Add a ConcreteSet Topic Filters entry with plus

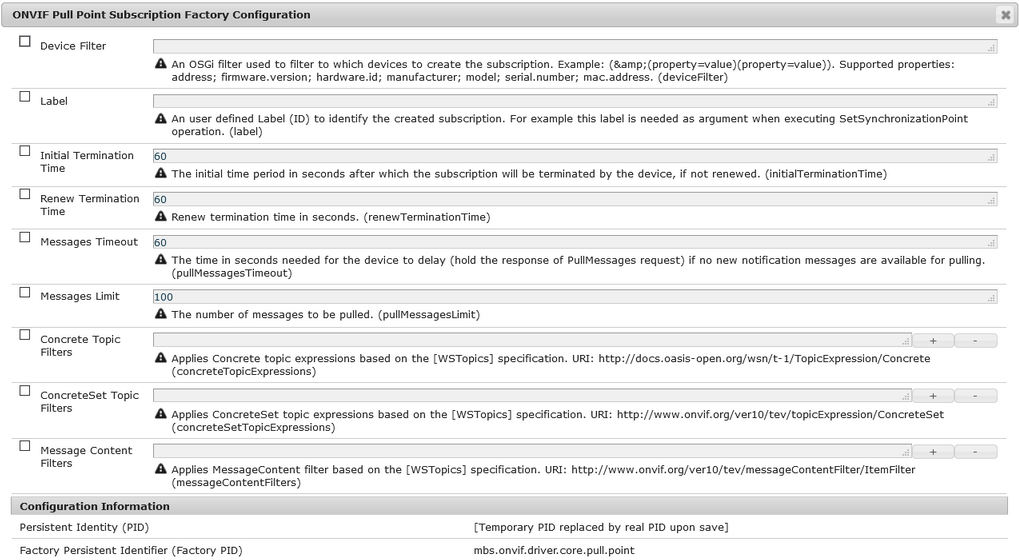[933, 396]
